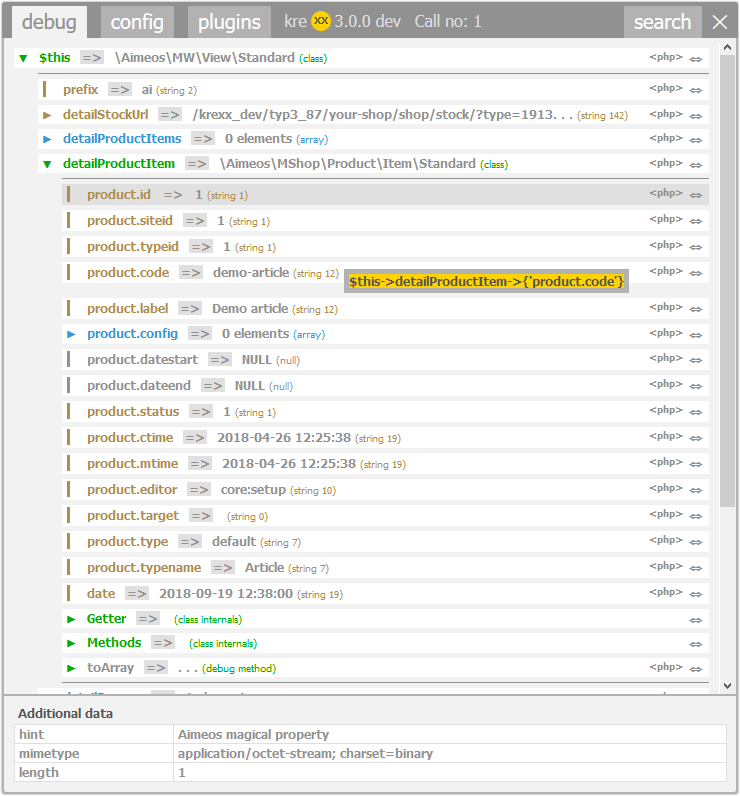Viewport: 740px width, 796px height.
Task: Click the scrollbar down arrow
Action: point(727,686)
